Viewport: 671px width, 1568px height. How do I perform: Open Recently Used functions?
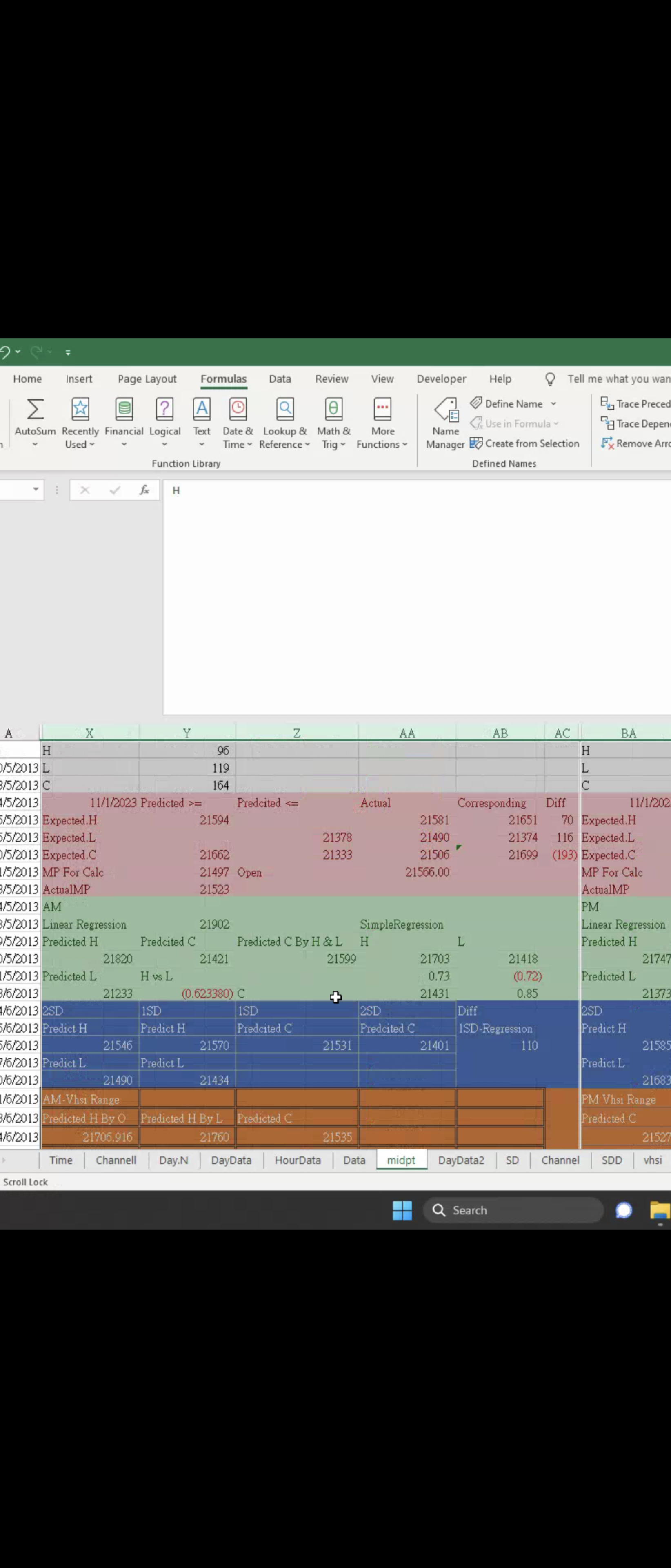tap(80, 424)
